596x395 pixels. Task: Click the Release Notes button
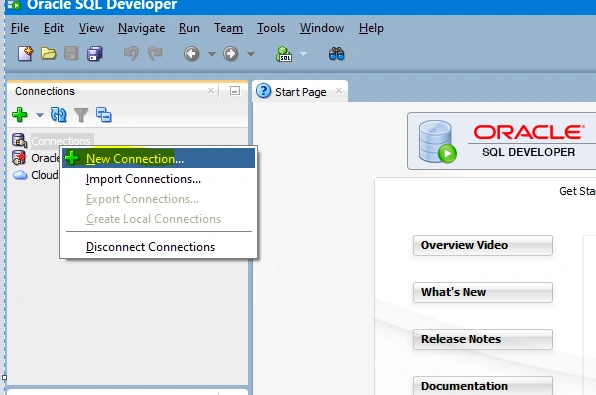pos(483,339)
